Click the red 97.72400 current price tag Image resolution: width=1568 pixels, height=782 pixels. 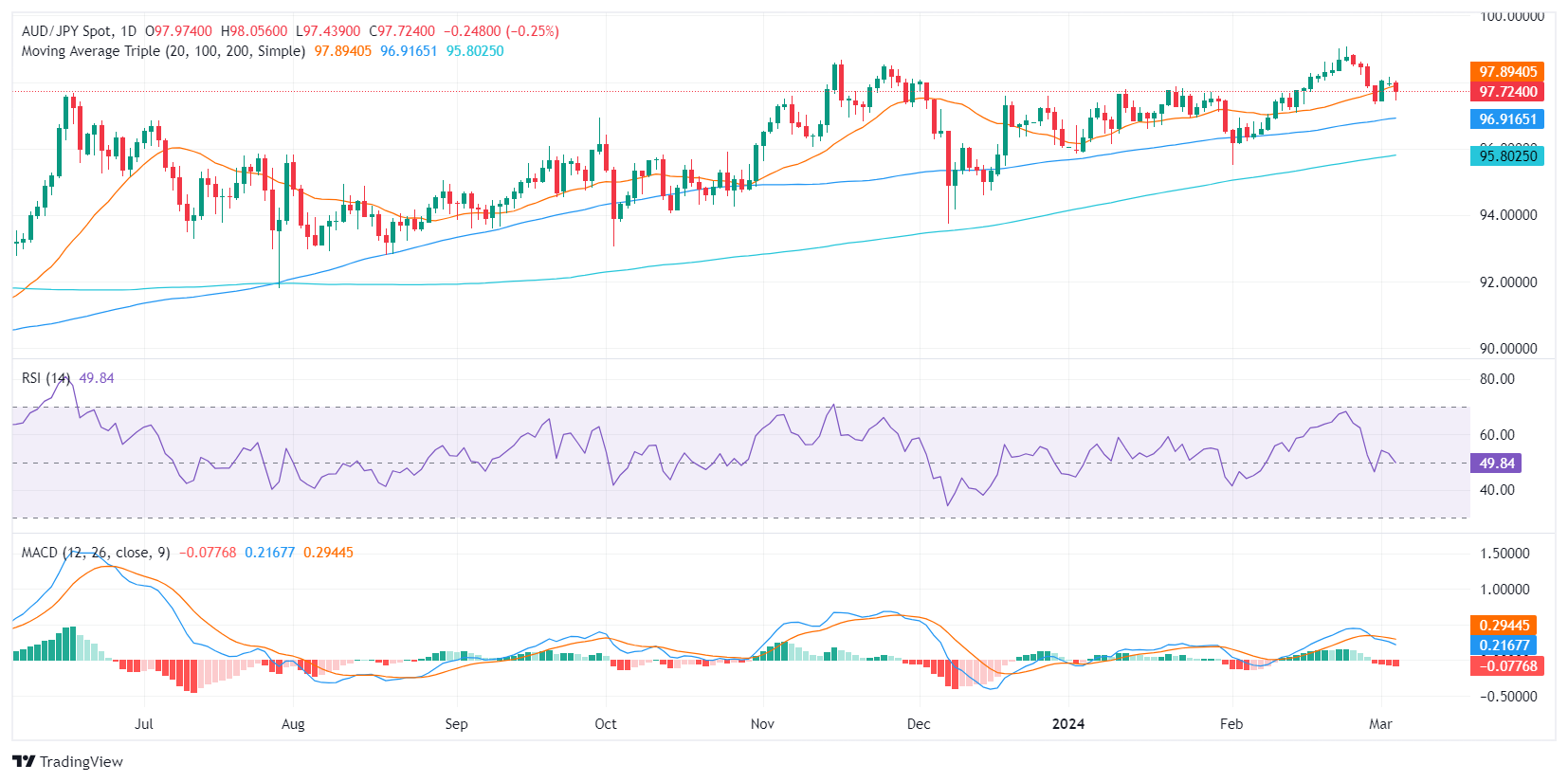1507,92
